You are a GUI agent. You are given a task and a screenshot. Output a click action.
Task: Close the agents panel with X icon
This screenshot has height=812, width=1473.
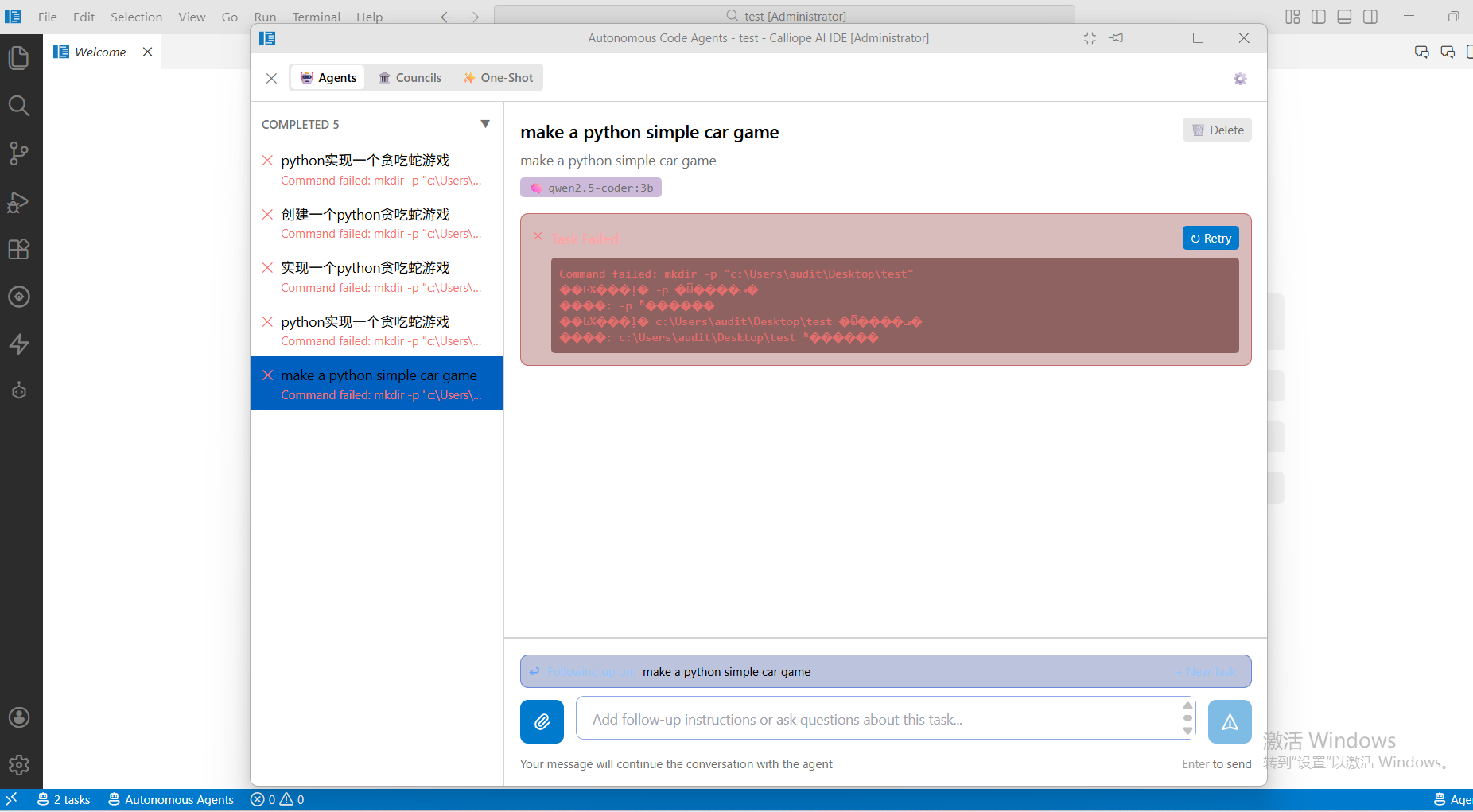pos(271,78)
